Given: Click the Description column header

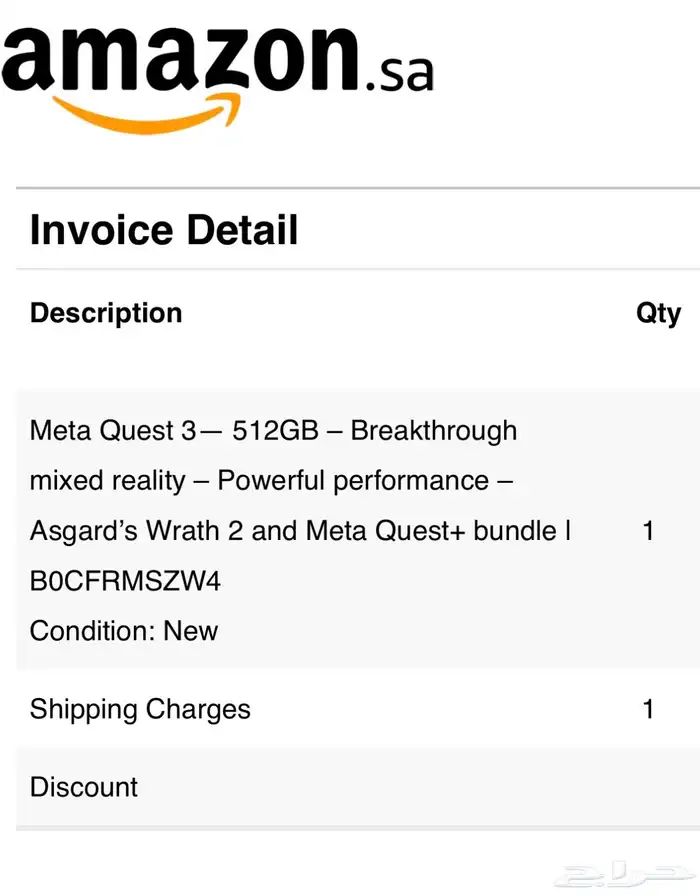Looking at the screenshot, I should coord(106,313).
